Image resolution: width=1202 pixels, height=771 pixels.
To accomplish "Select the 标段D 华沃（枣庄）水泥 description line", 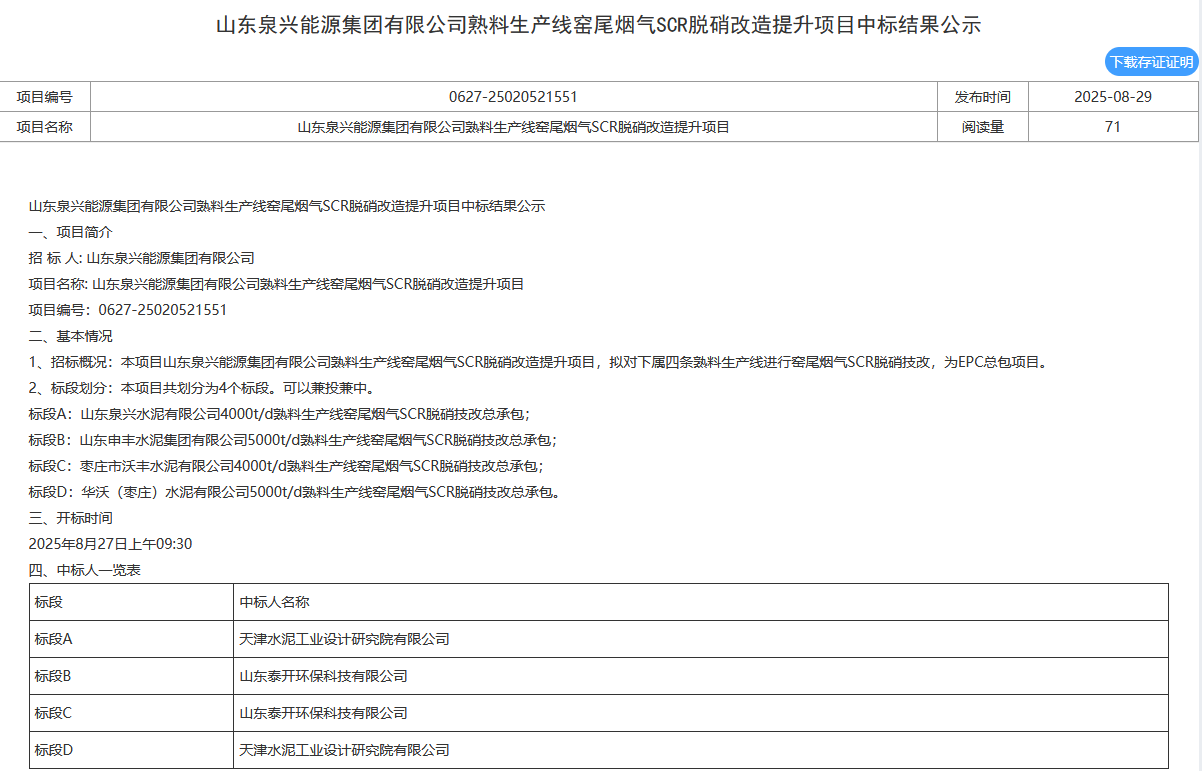I will (295, 492).
